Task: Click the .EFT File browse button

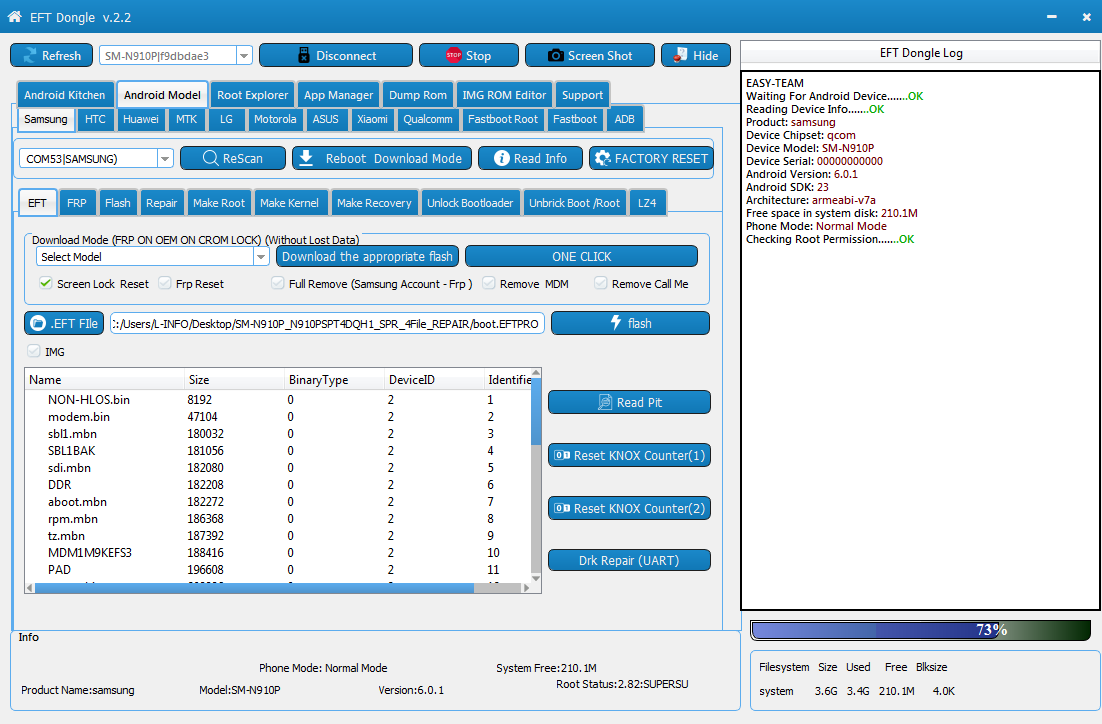Action: click(64, 323)
